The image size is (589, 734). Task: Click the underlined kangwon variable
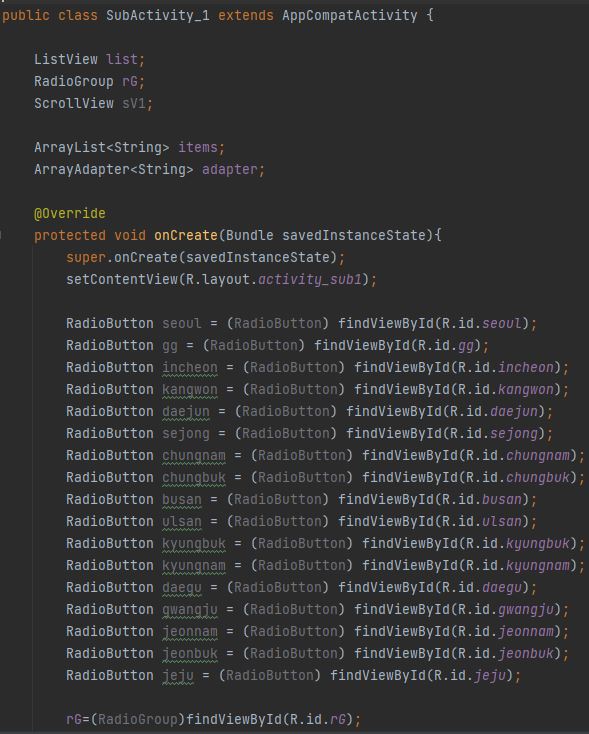click(x=190, y=389)
